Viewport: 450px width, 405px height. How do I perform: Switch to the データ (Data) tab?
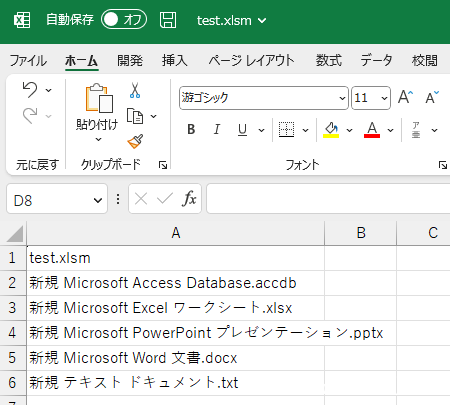[376, 61]
